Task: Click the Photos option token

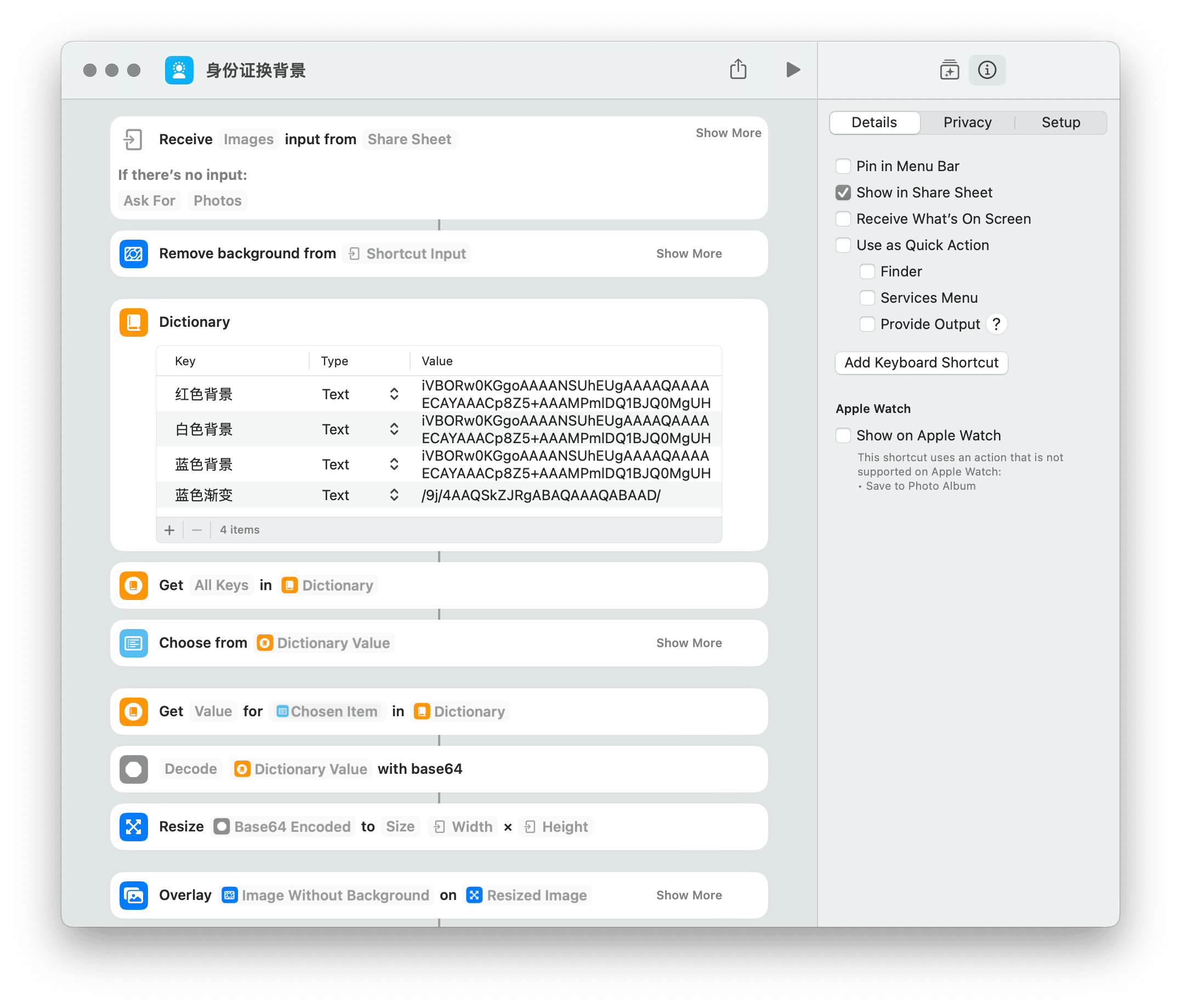Action: tap(217, 201)
